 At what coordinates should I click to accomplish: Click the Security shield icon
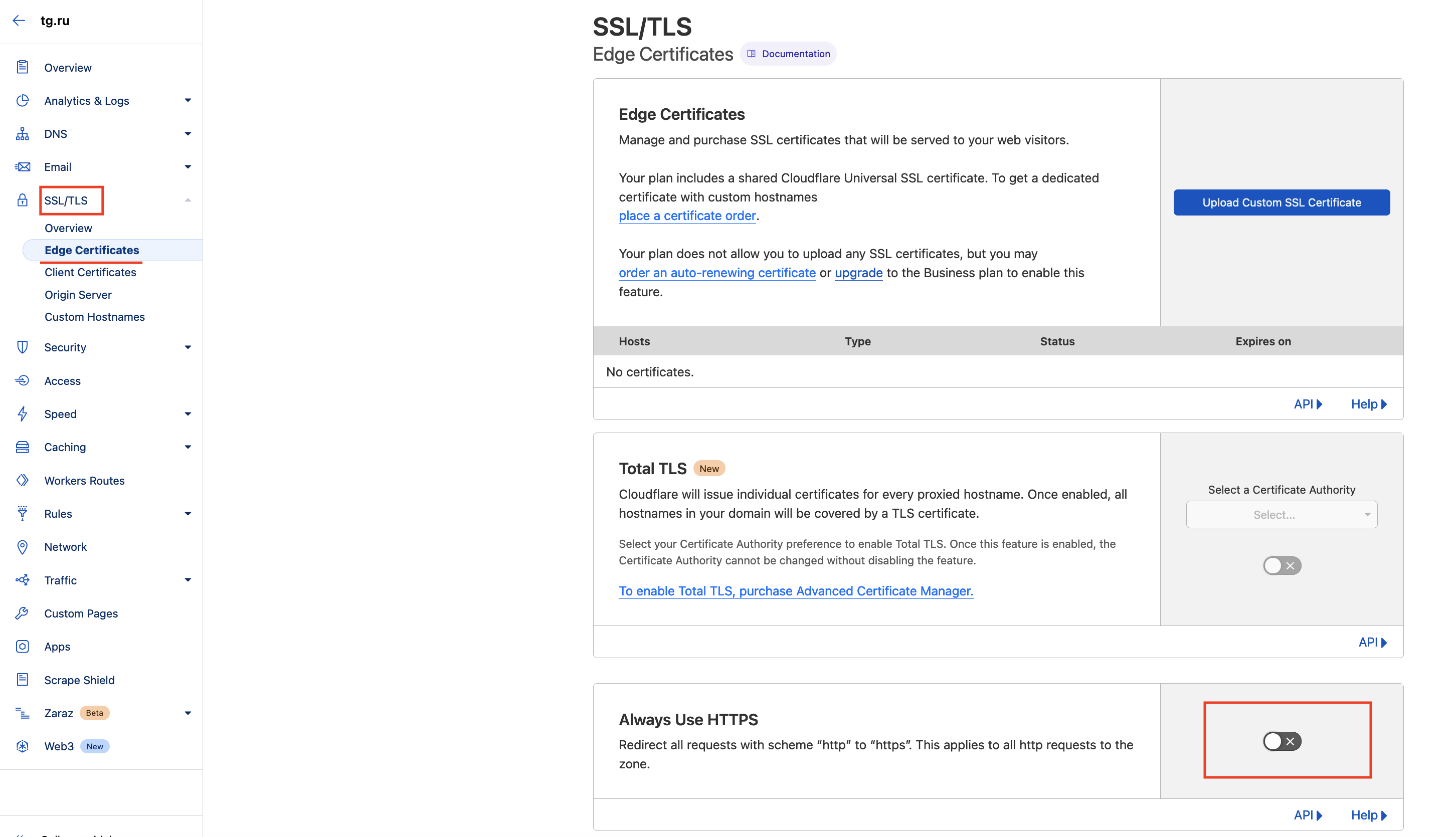[23, 347]
